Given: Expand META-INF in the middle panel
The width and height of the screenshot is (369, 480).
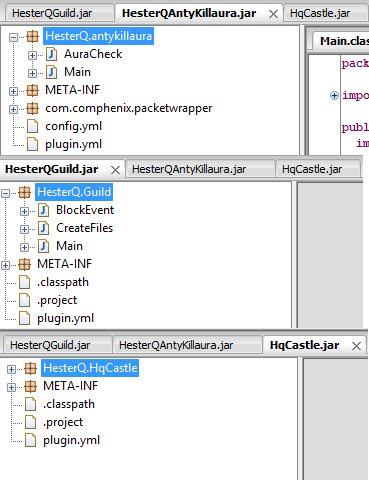Looking at the screenshot, I should (x=5, y=265).
